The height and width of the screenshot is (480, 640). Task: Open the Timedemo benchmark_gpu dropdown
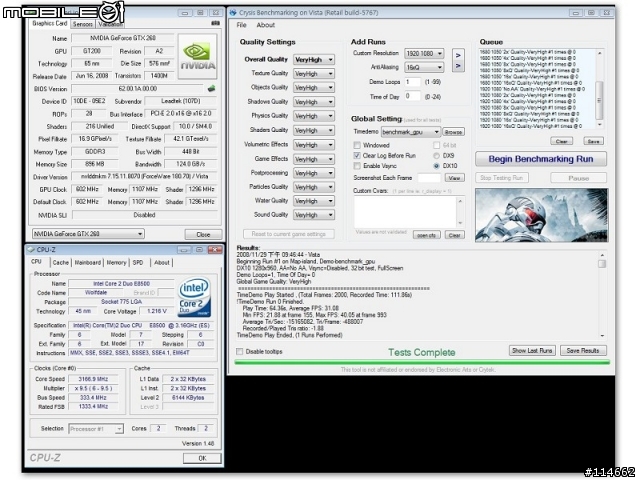[411, 132]
